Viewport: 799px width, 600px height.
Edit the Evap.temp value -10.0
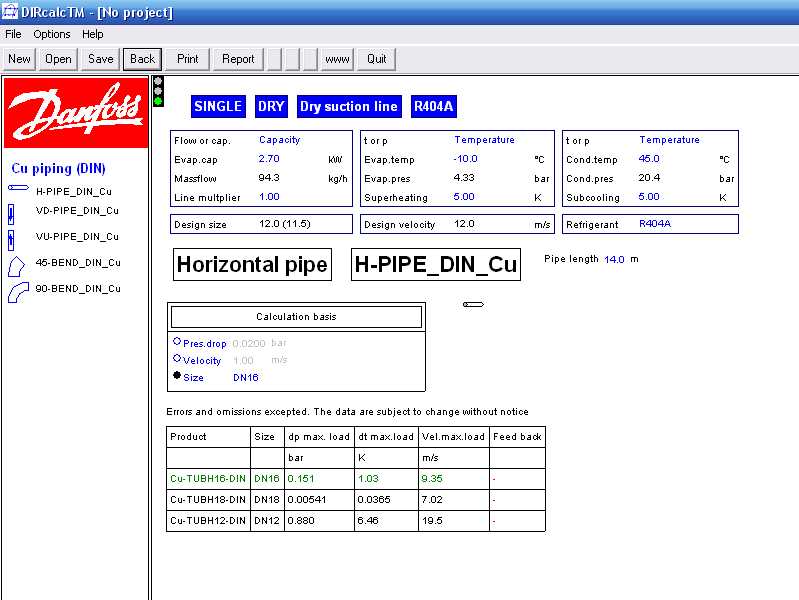pos(465,159)
